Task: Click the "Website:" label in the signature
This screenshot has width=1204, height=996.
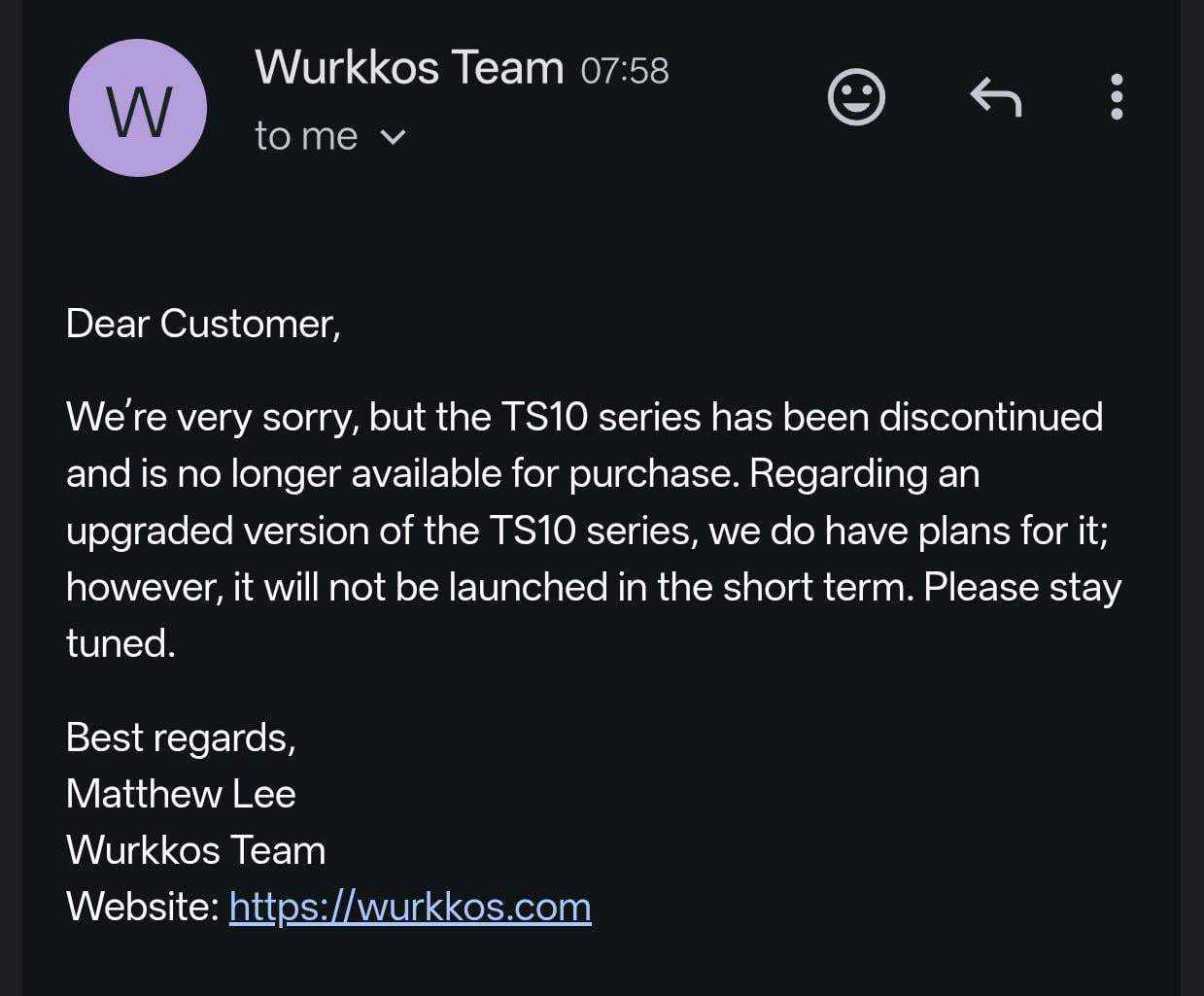Action: (x=143, y=907)
